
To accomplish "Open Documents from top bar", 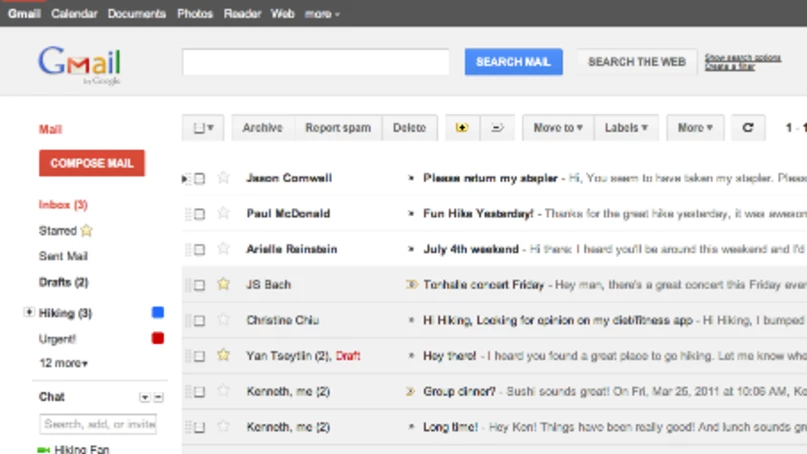I will tap(137, 14).
